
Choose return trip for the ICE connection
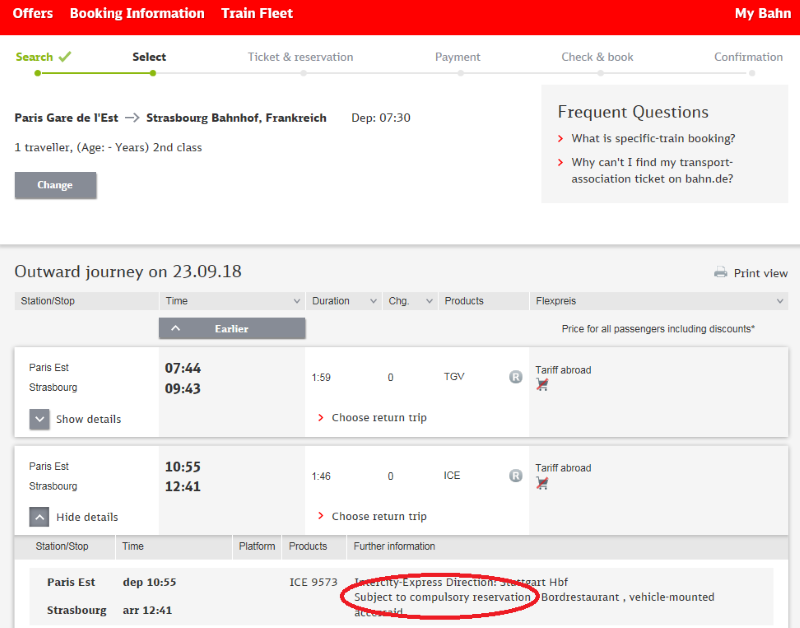379,516
